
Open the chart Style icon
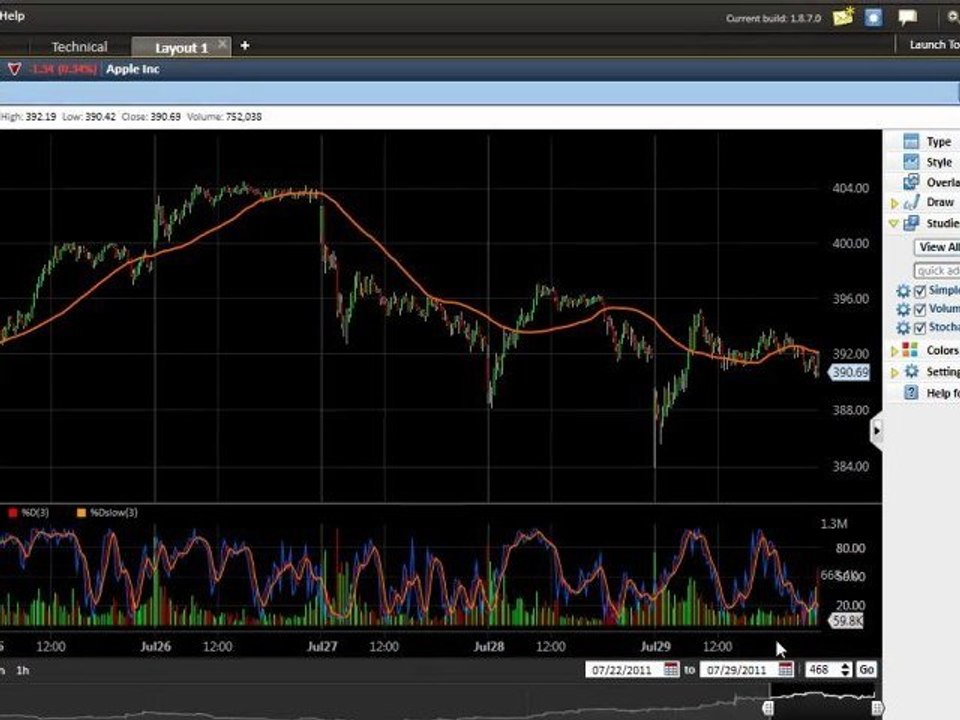click(x=911, y=162)
